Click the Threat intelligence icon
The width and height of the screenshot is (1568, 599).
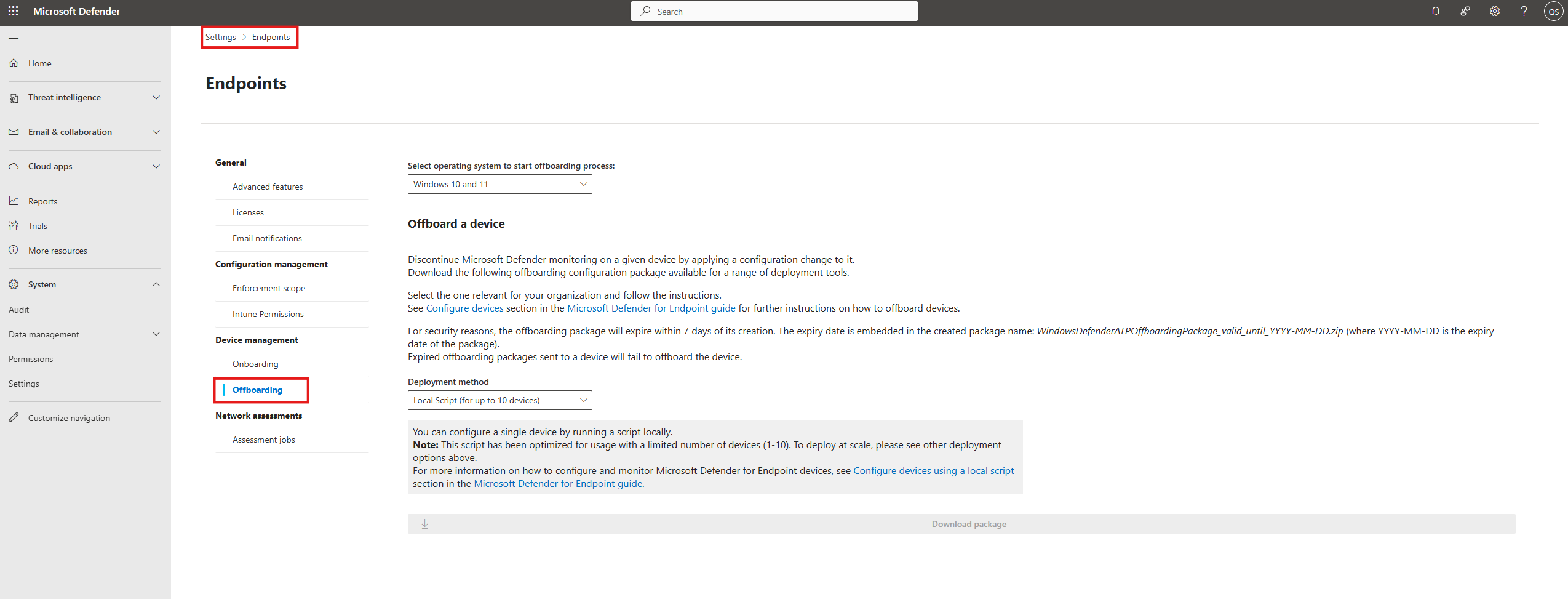click(14, 98)
